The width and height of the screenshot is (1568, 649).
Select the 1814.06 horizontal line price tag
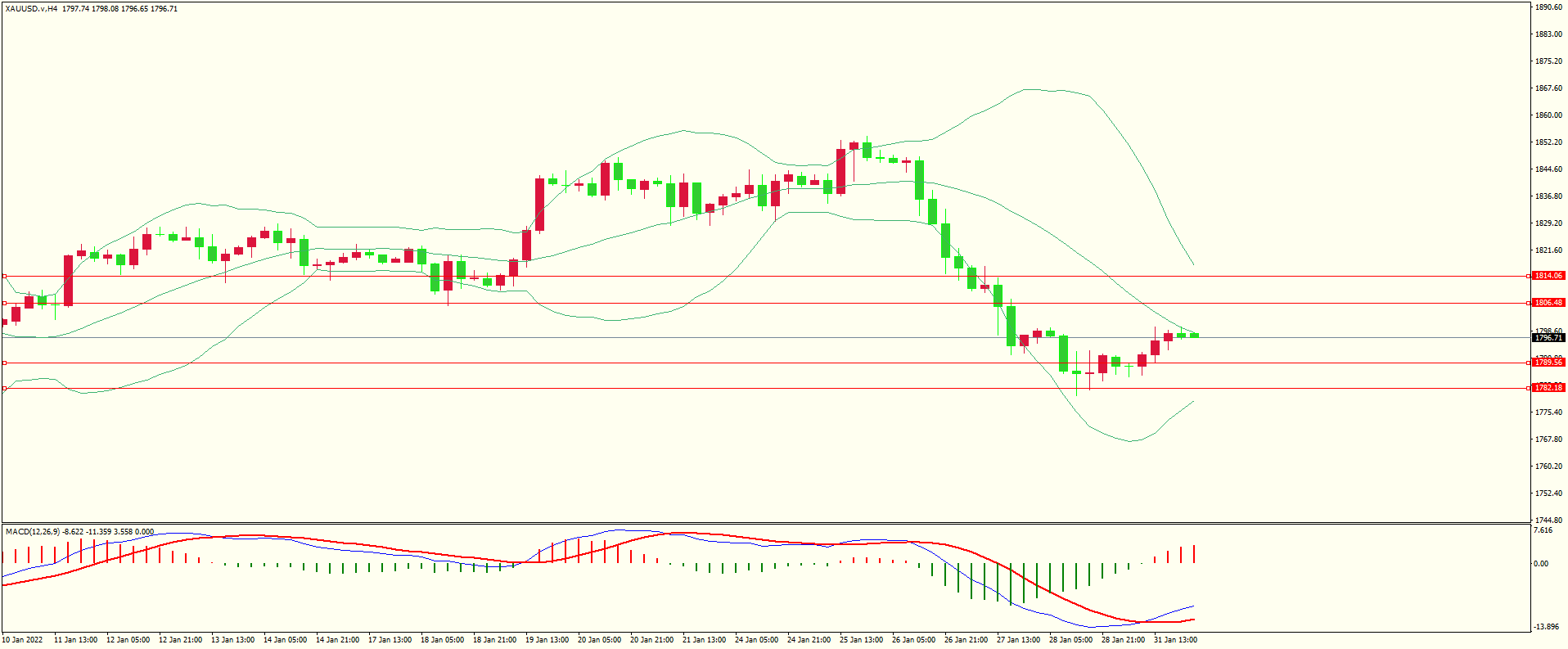click(1548, 276)
